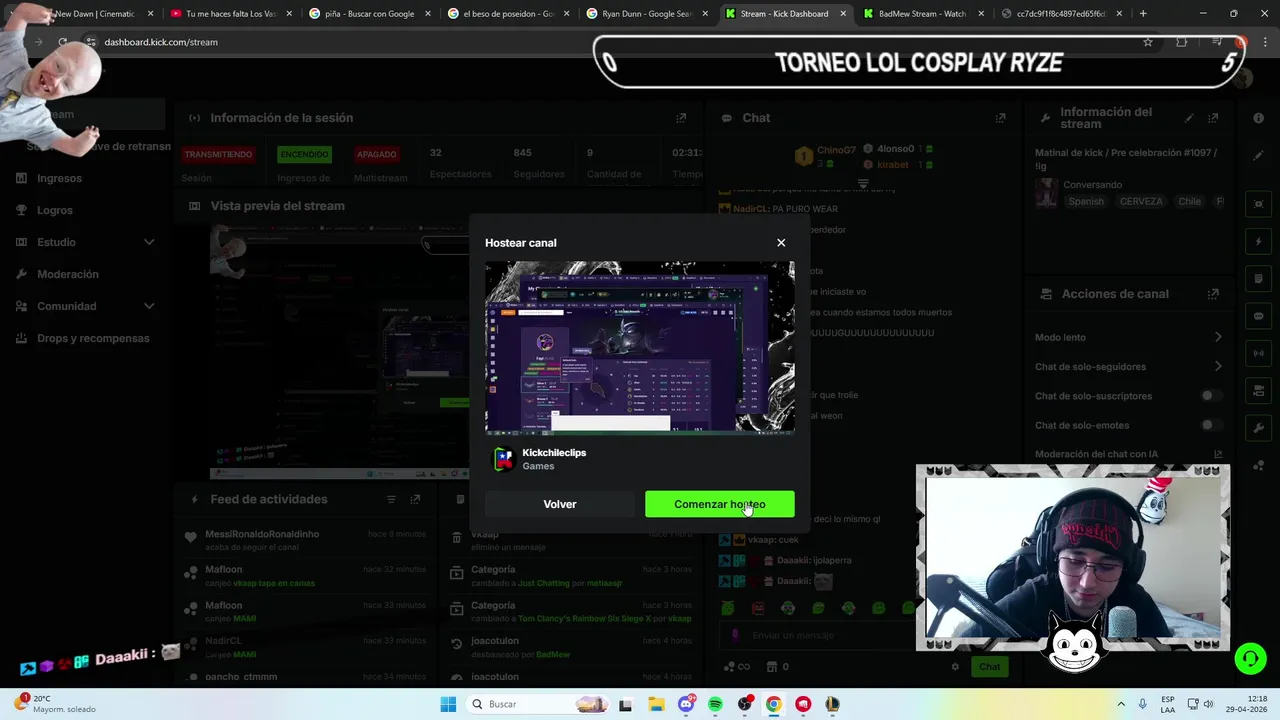Show hidden system tray icons
This screenshot has height=720, width=1280.
point(1120,704)
